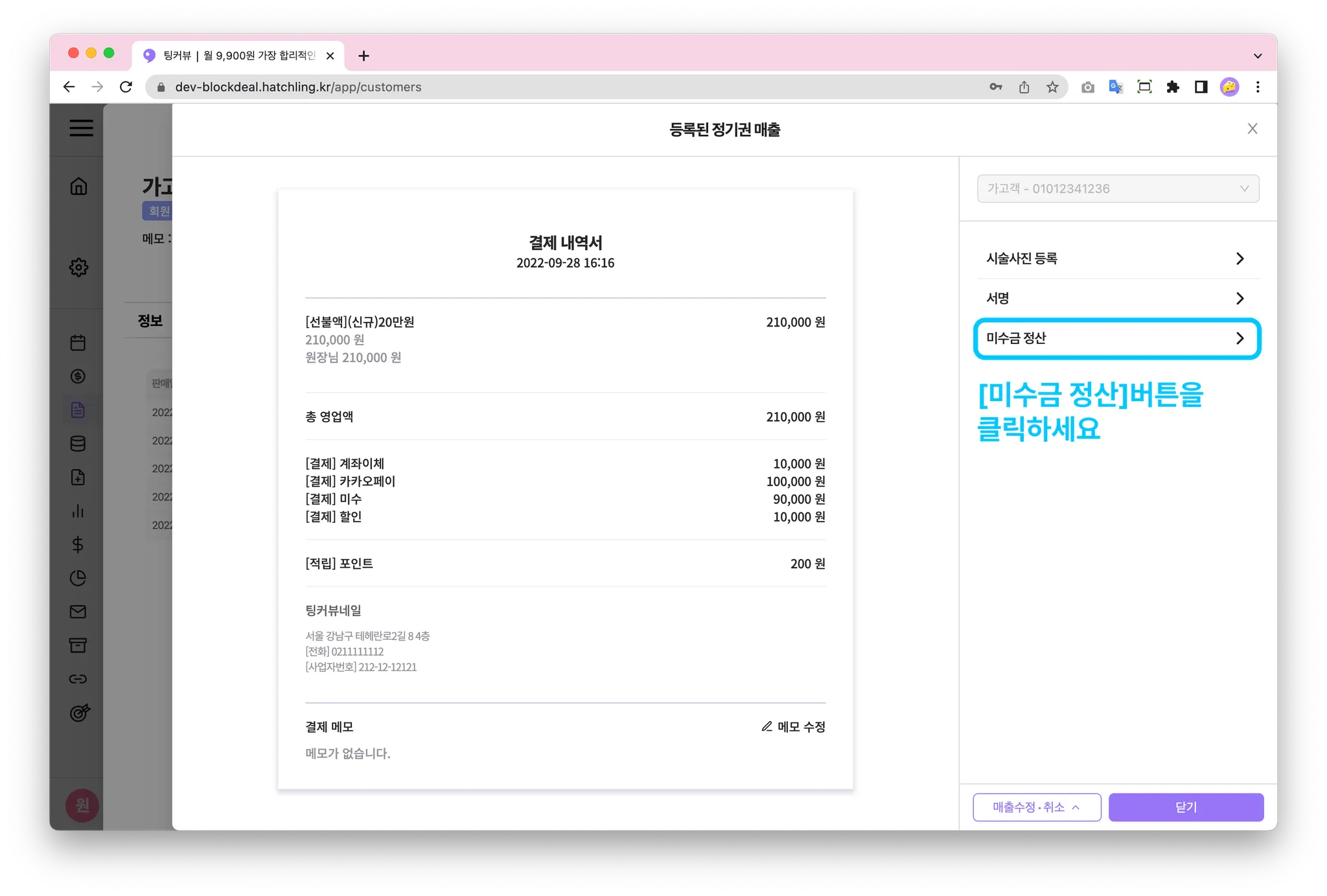Click the database stack sidebar icon
Image resolution: width=1327 pixels, height=896 pixels.
pos(78,444)
